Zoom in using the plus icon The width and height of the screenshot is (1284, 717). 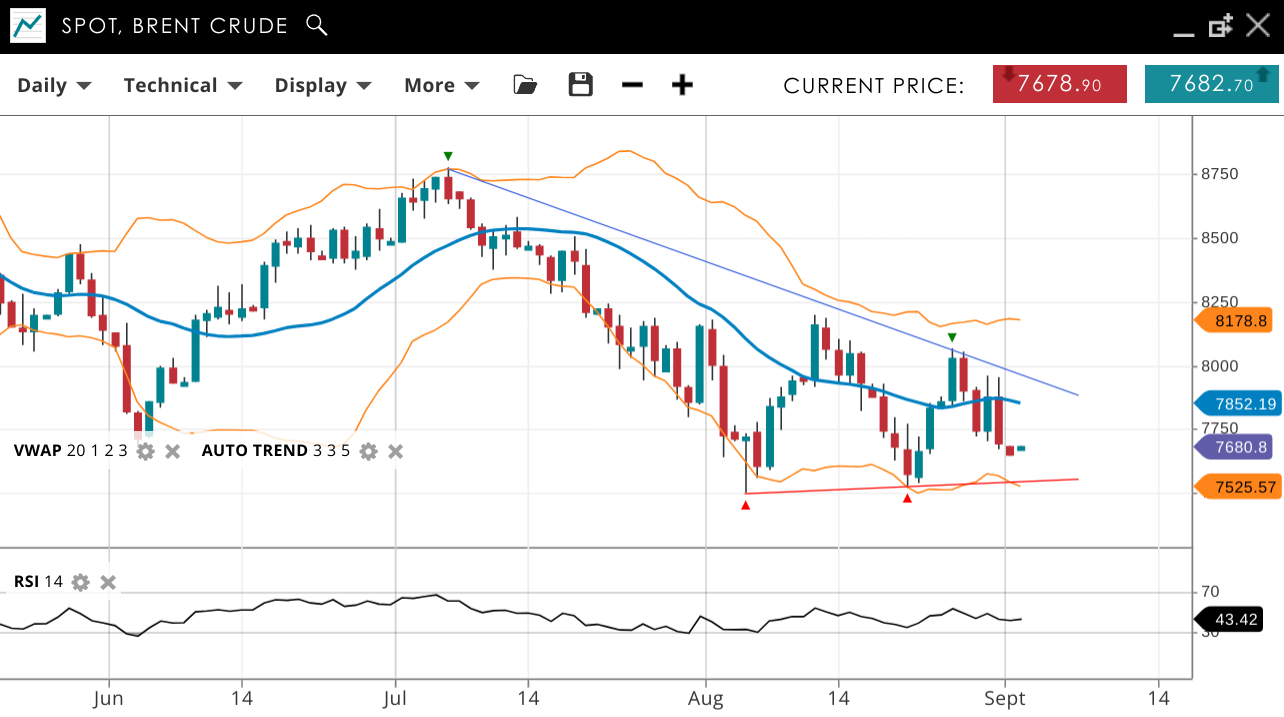(x=682, y=85)
